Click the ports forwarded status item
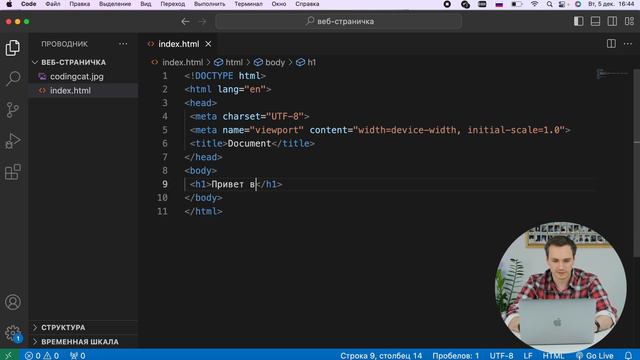640x360 pixels. pos(78,356)
